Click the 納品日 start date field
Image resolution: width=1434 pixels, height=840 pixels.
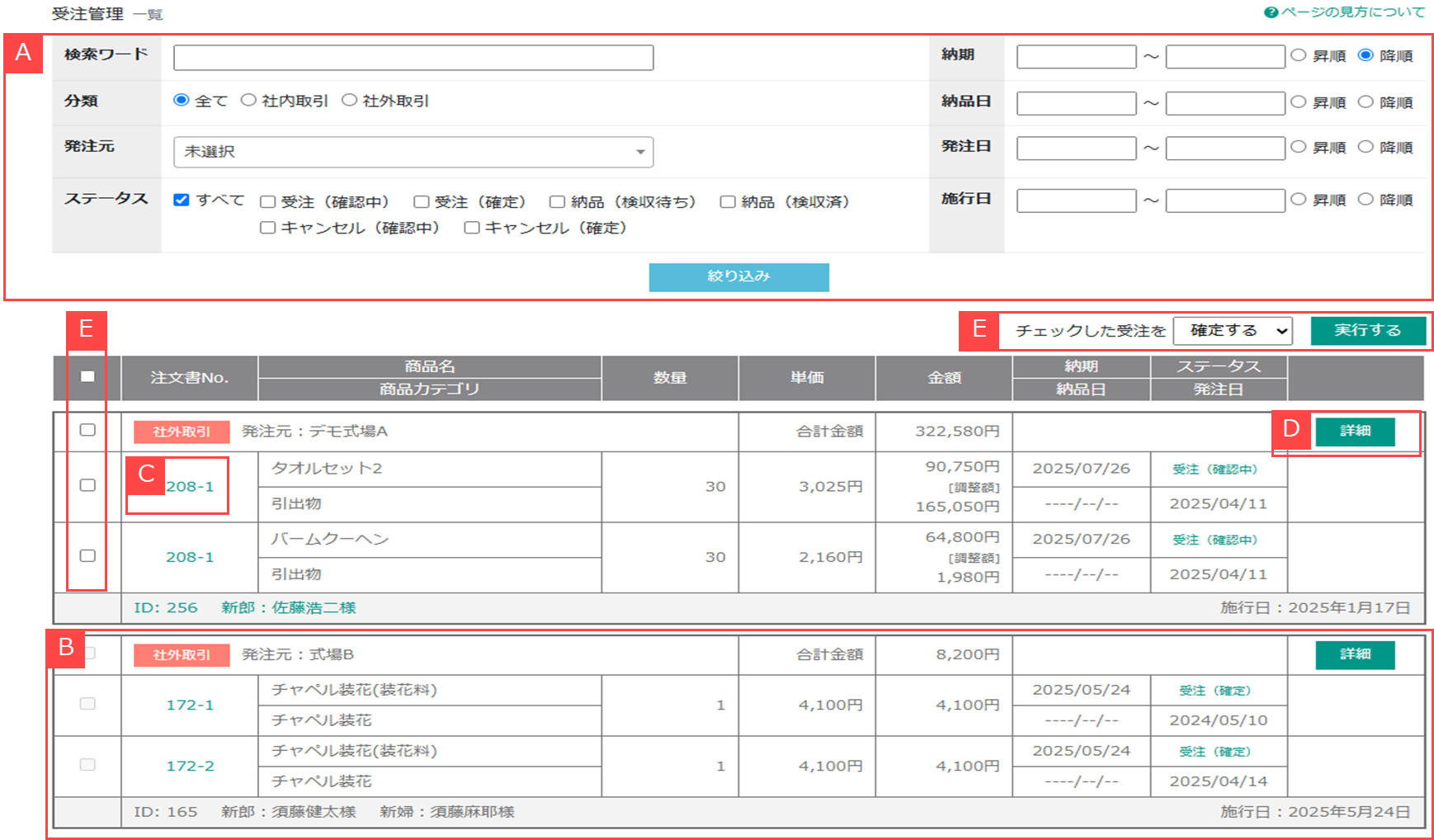(x=1076, y=103)
